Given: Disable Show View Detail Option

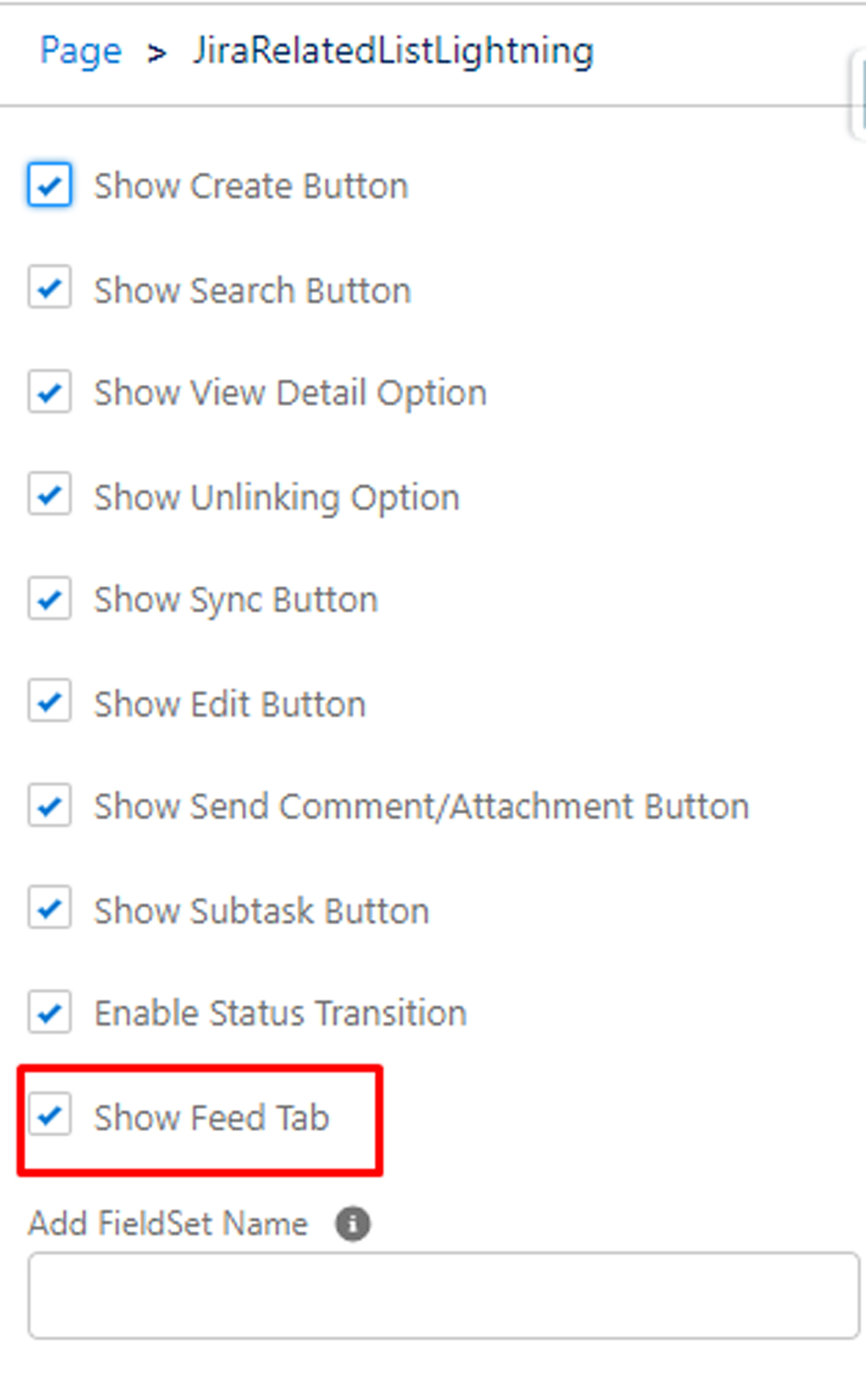Looking at the screenshot, I should tap(50, 392).
